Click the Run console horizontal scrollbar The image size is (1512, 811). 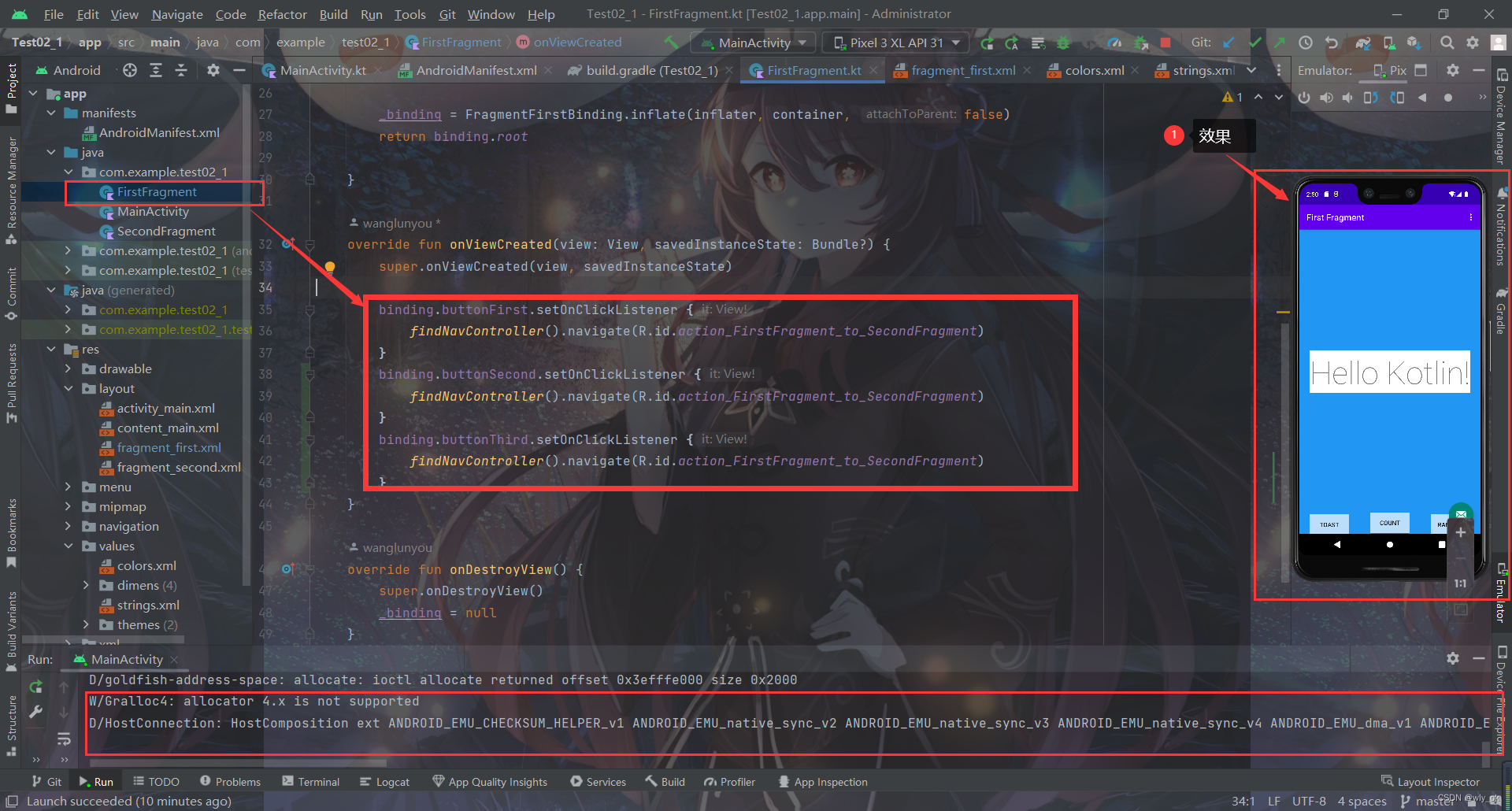tap(236, 762)
